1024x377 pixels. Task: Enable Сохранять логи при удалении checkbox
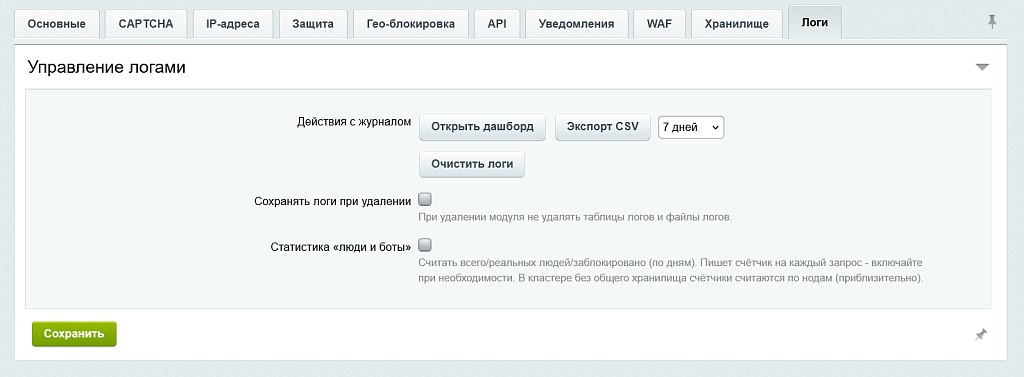(x=424, y=199)
